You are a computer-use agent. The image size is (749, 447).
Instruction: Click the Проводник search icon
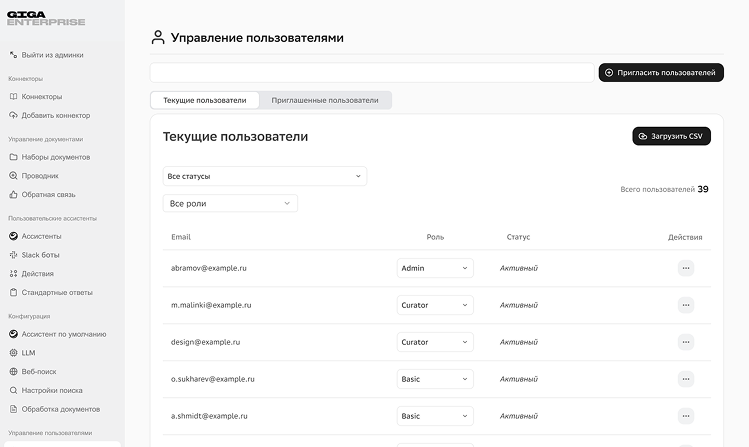point(13,176)
